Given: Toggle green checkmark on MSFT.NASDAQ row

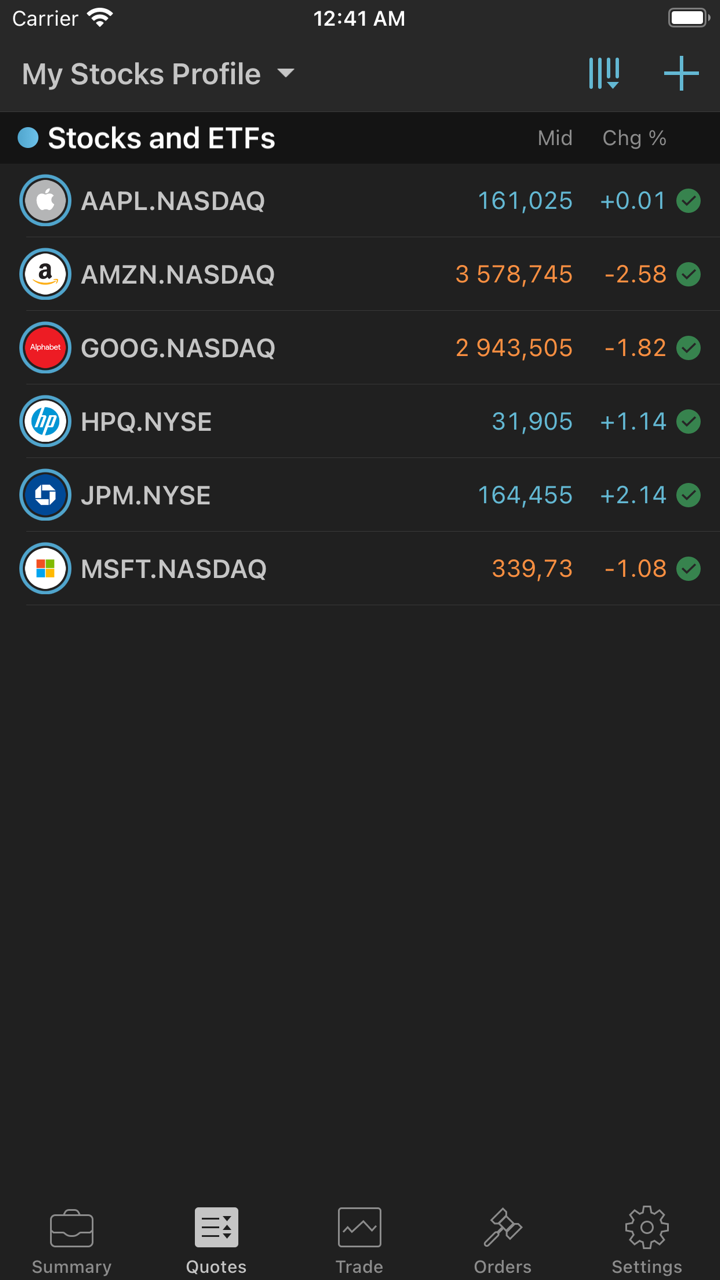Looking at the screenshot, I should point(688,569).
